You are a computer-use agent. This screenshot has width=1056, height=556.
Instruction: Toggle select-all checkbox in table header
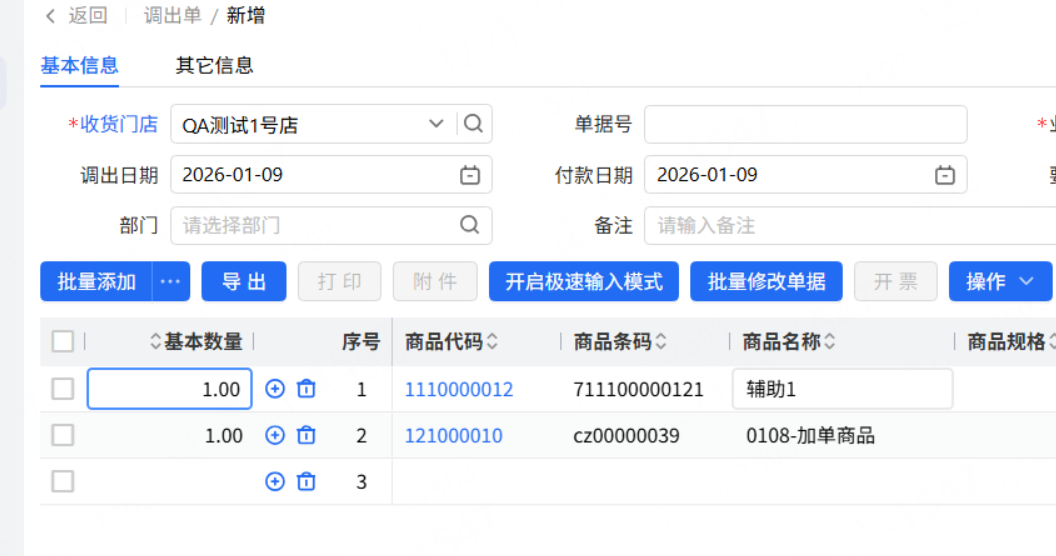pos(63,341)
